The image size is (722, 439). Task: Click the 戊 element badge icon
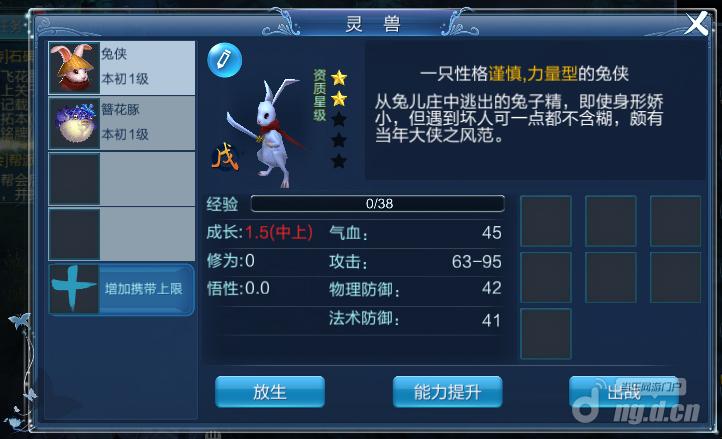(x=225, y=158)
